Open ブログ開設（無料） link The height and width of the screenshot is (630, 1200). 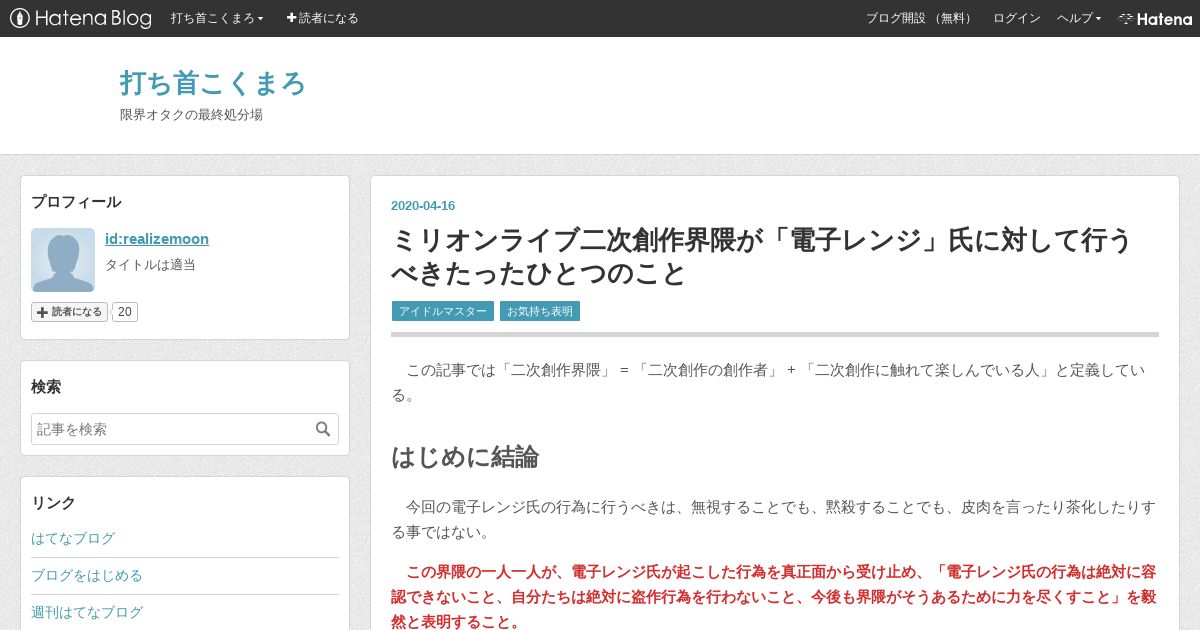pos(920,18)
